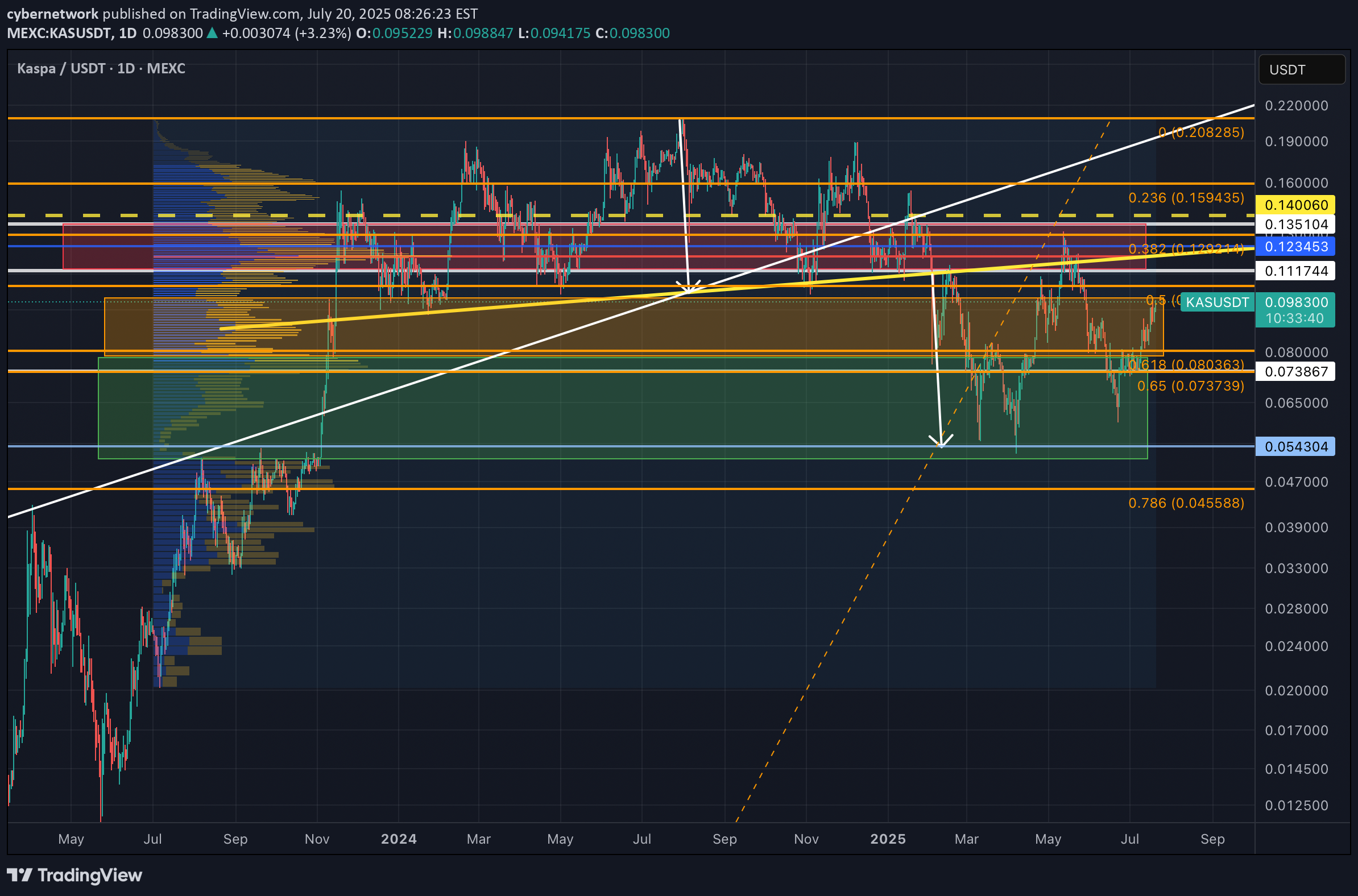Click the 0.618 (0.080363) Fibonacci label
Image resolution: width=1358 pixels, height=896 pixels.
[1186, 364]
